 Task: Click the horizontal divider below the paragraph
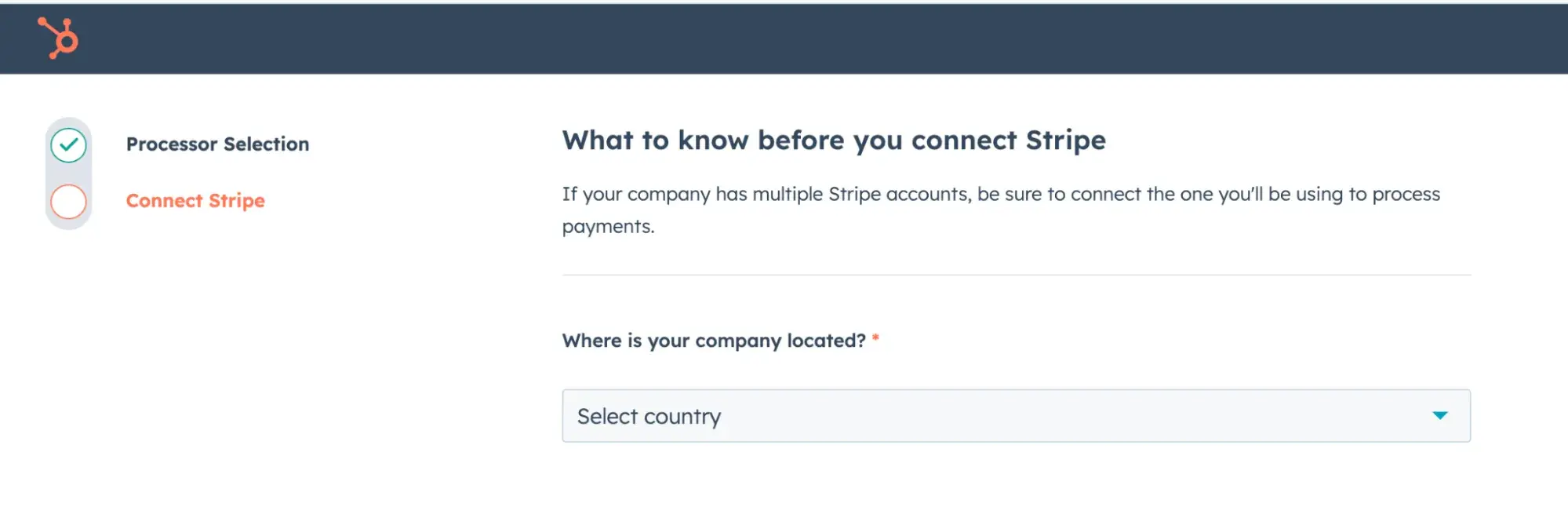click(x=1016, y=275)
